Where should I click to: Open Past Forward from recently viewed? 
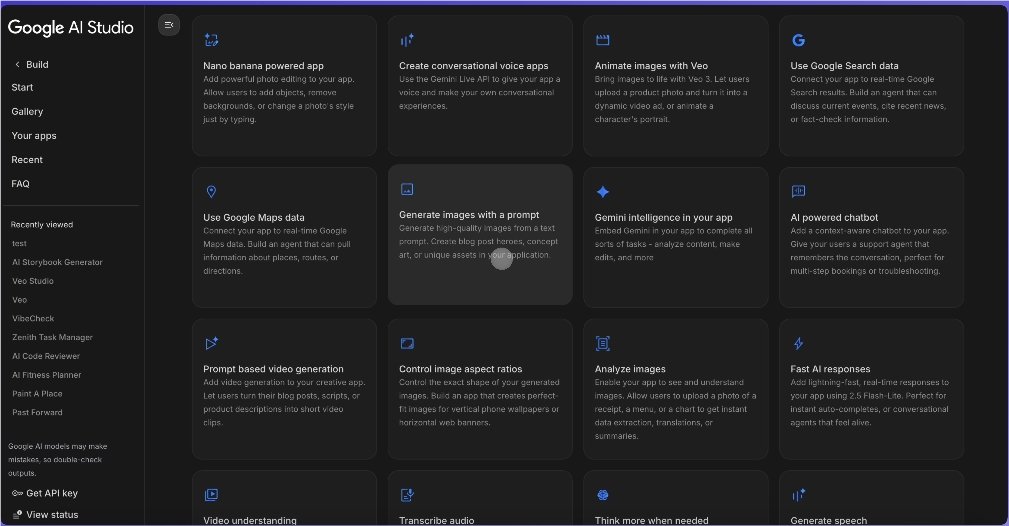37,412
